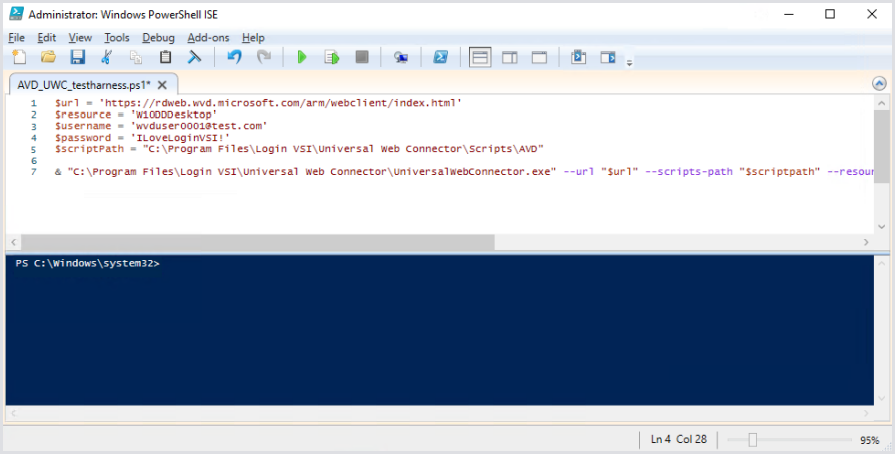This screenshot has width=895, height=454.
Task: Show script pane on the right layout
Action: pos(509,58)
